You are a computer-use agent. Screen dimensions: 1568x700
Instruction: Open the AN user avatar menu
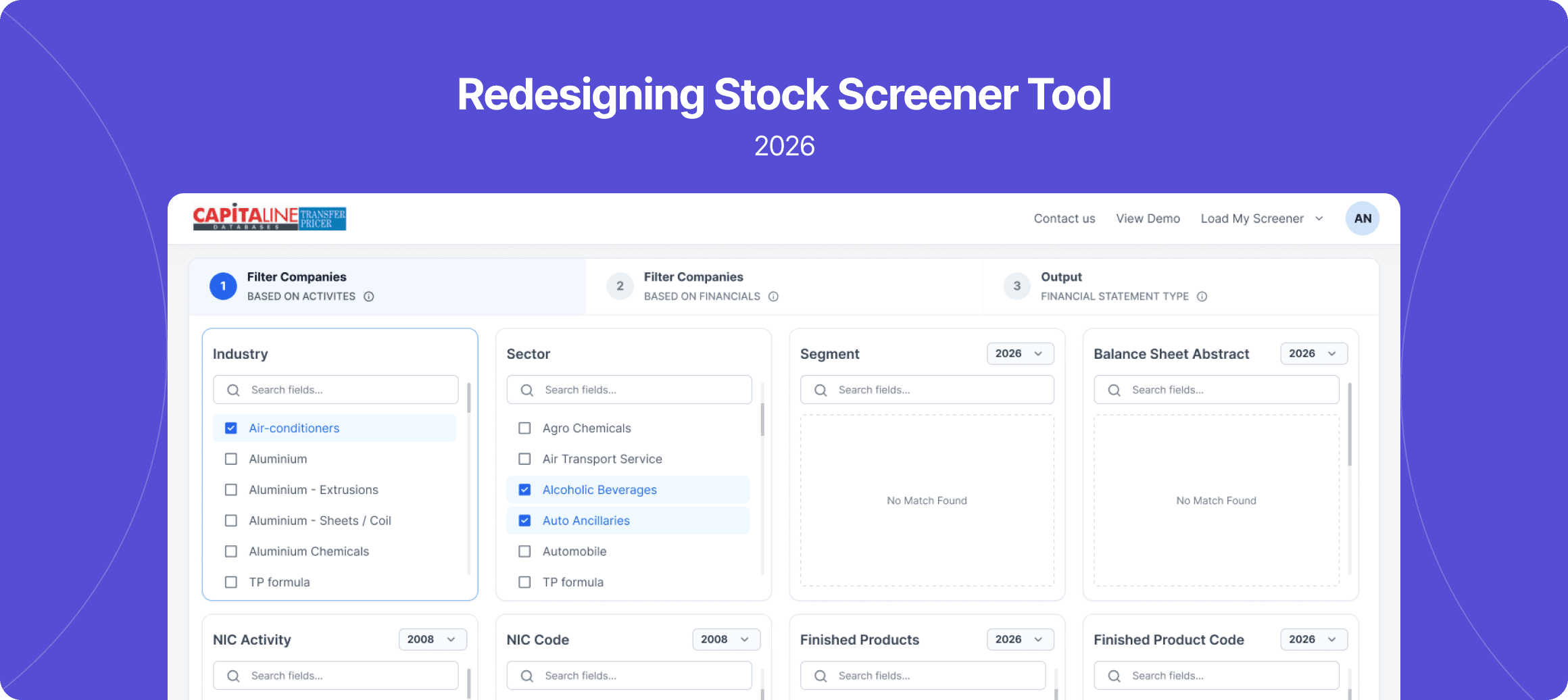1362,218
